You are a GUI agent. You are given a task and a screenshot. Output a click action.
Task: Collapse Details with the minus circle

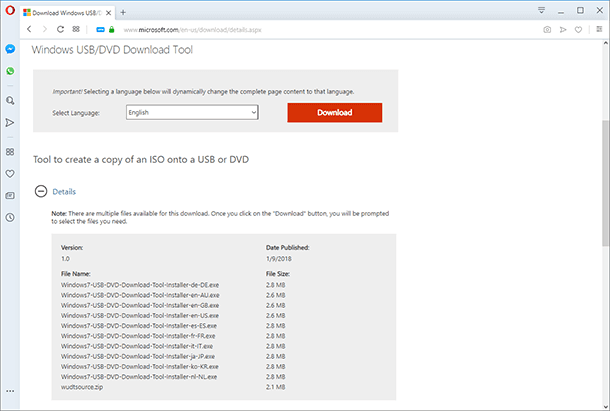[x=41, y=191]
